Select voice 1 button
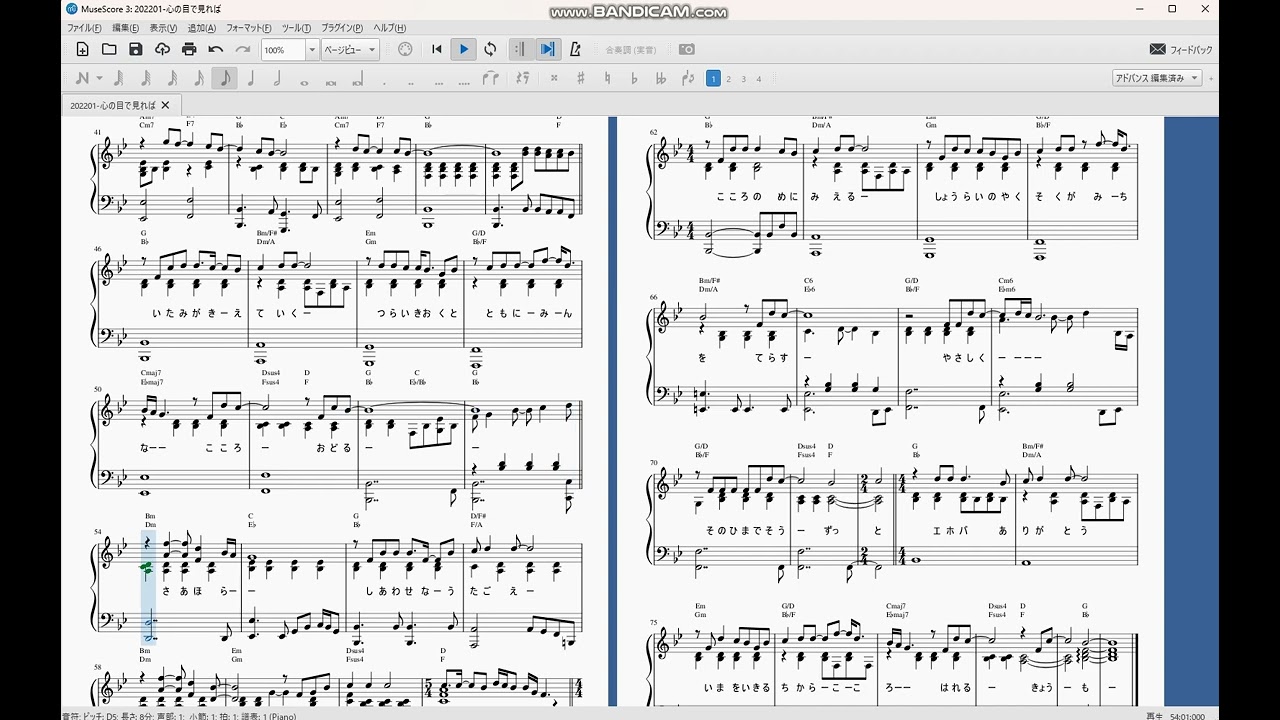 [x=713, y=78]
